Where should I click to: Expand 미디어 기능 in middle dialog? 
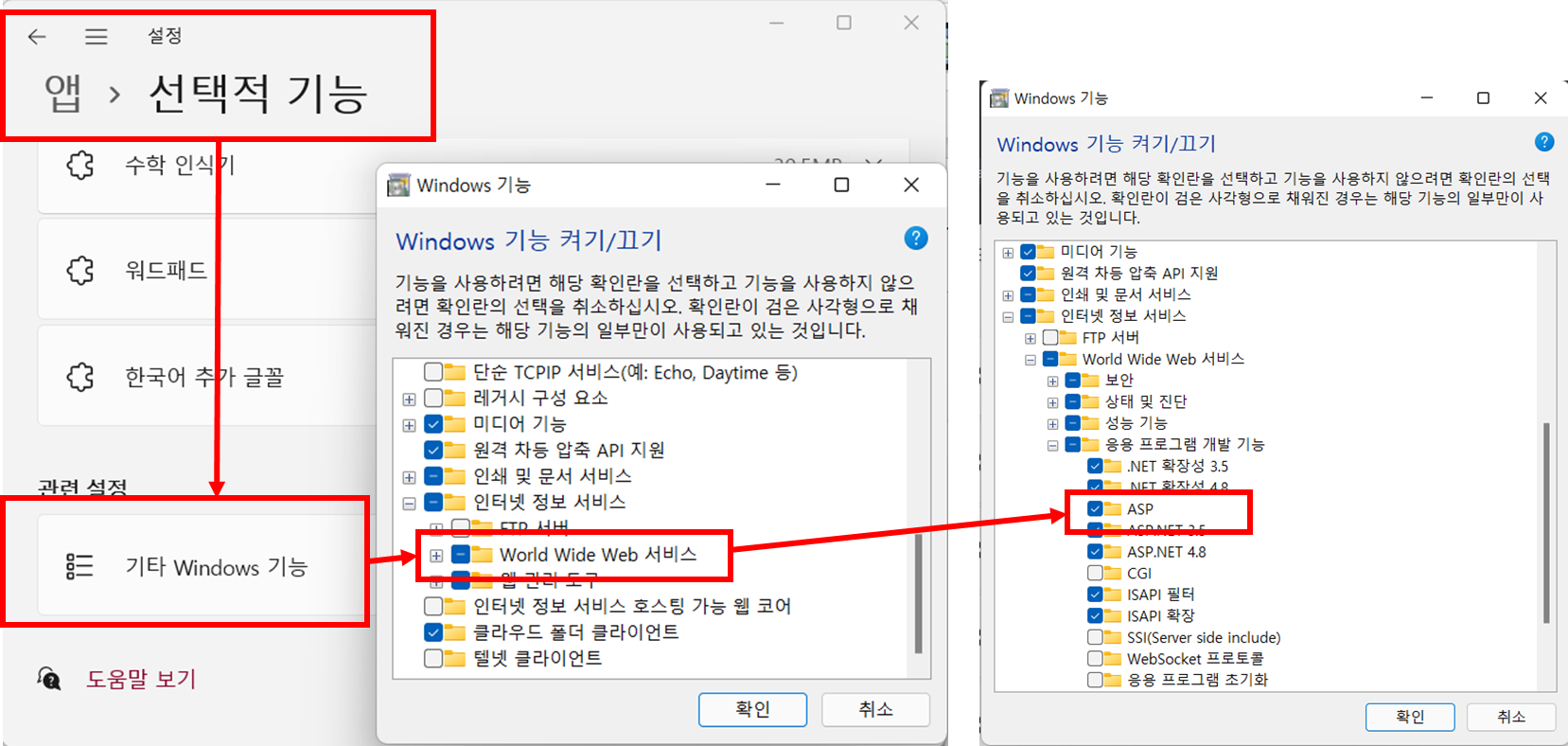coord(409,425)
